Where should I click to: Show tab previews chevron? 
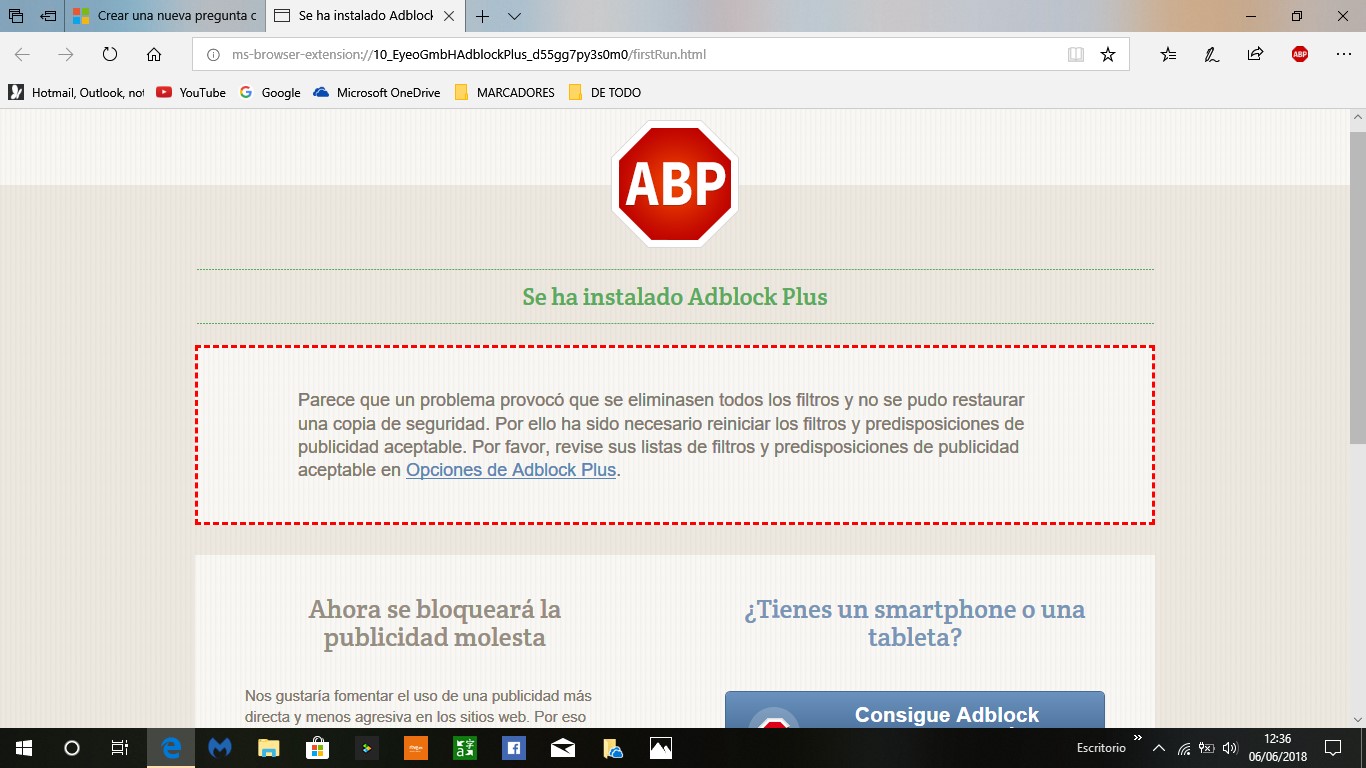click(515, 16)
